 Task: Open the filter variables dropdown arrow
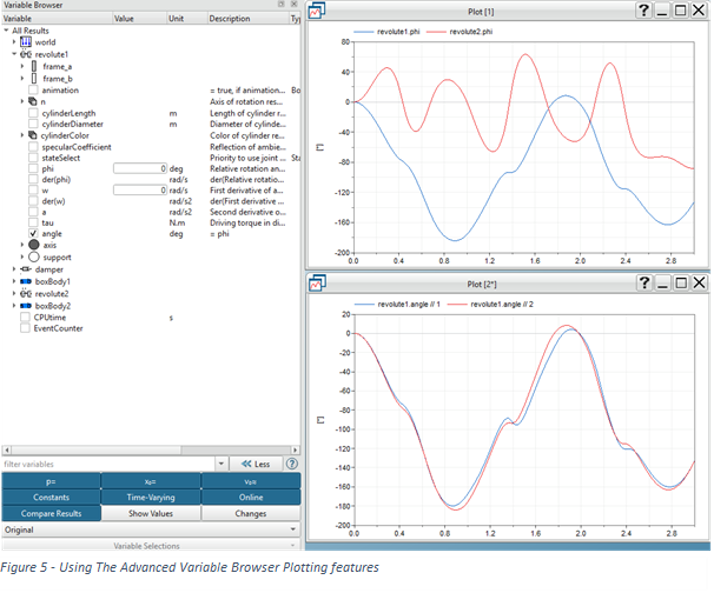[221, 464]
